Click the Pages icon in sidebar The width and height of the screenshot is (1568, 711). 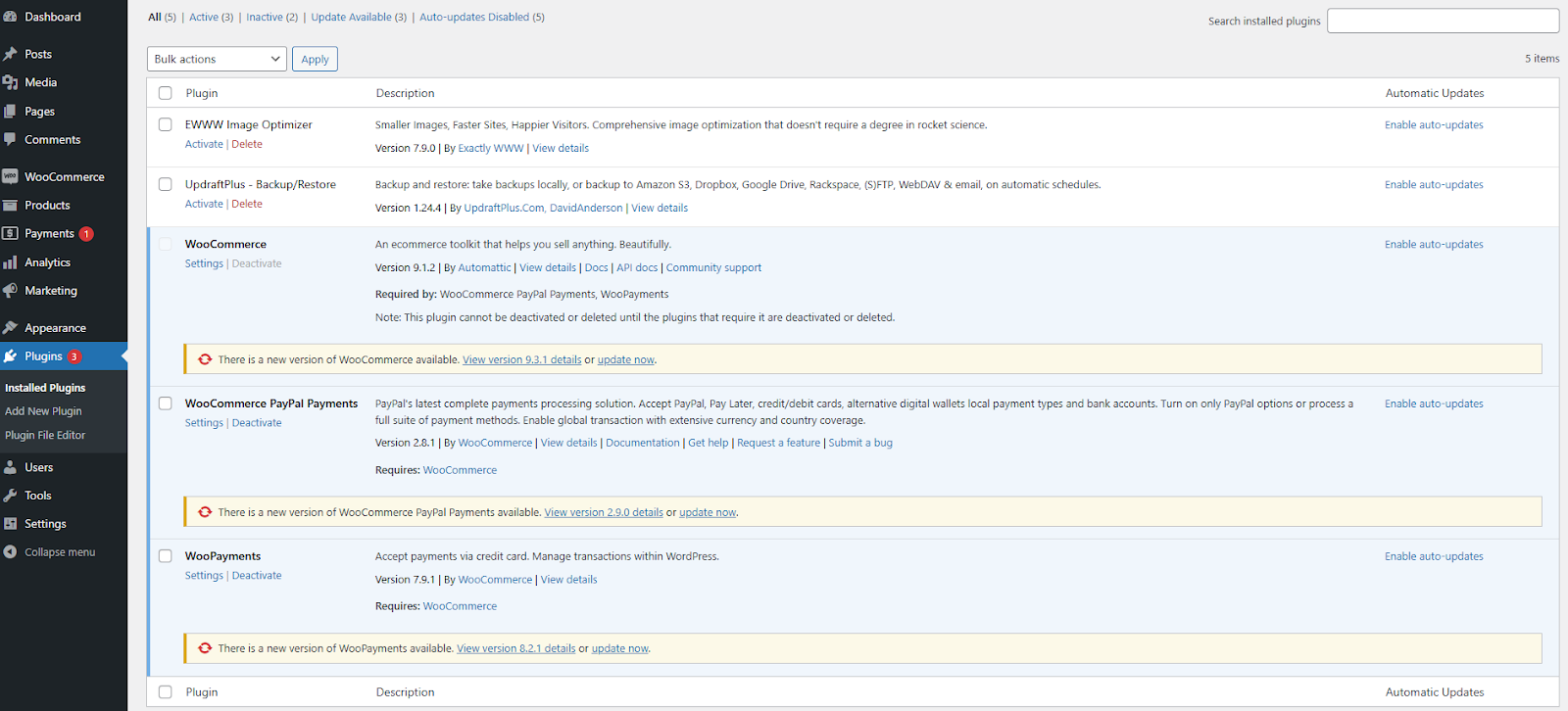pos(10,112)
